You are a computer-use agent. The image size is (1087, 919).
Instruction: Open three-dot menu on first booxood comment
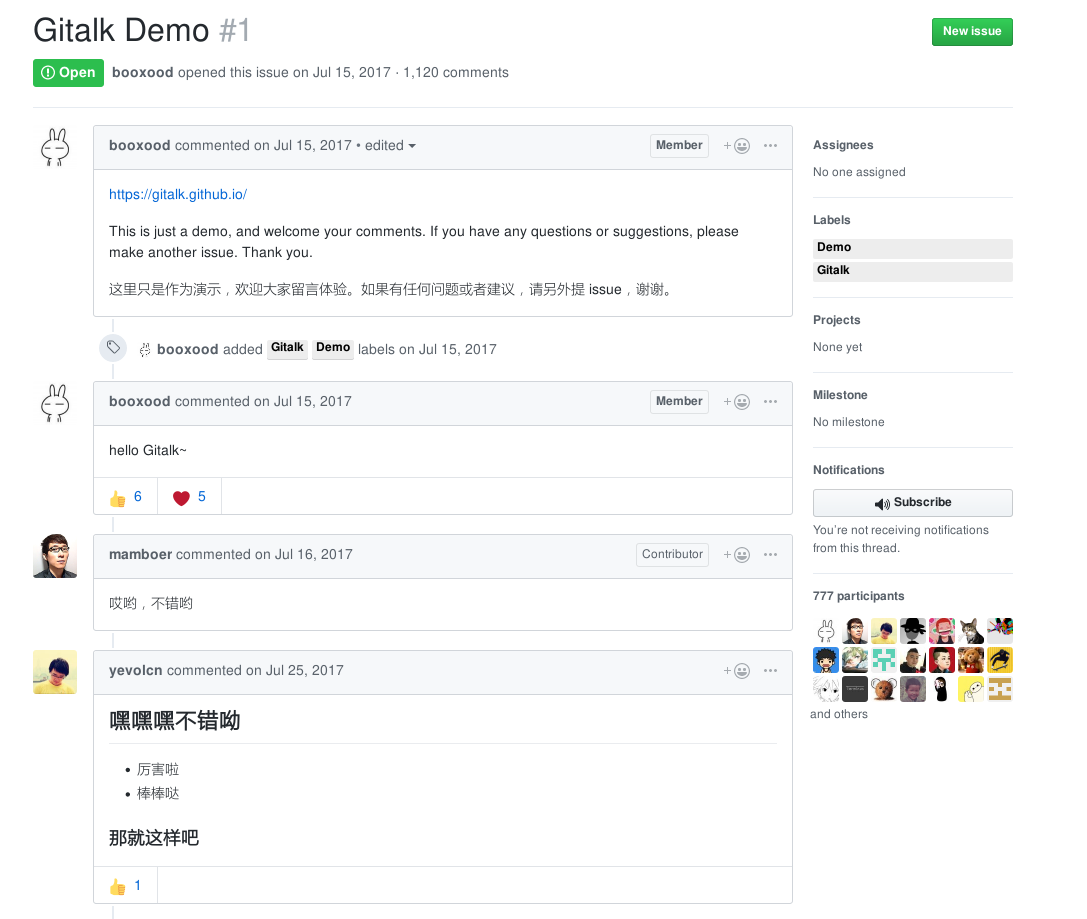[x=770, y=146]
